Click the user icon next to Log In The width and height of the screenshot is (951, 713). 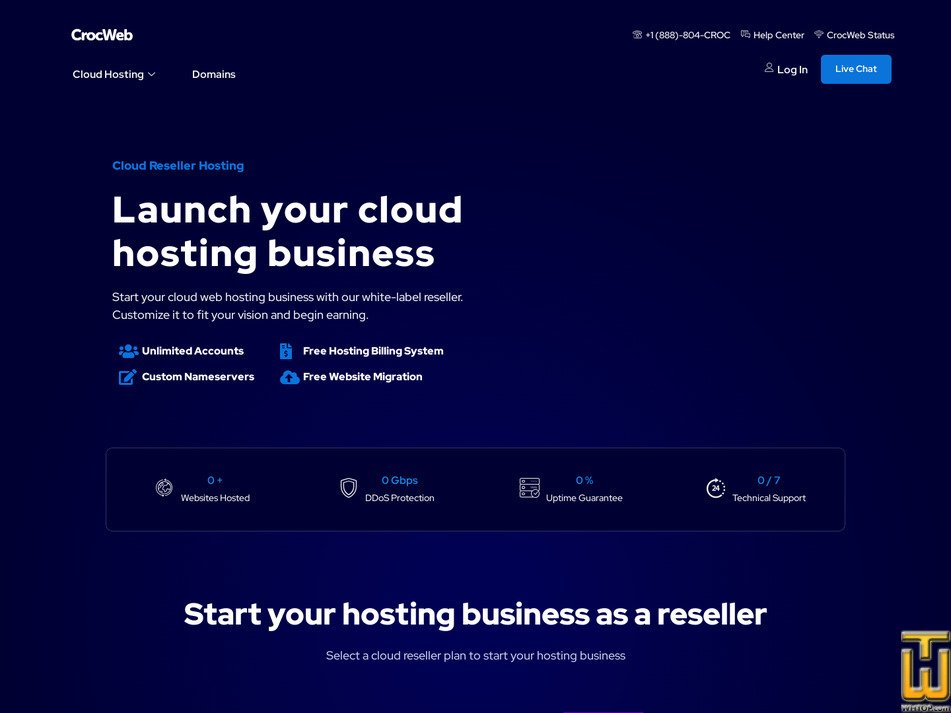click(x=769, y=68)
